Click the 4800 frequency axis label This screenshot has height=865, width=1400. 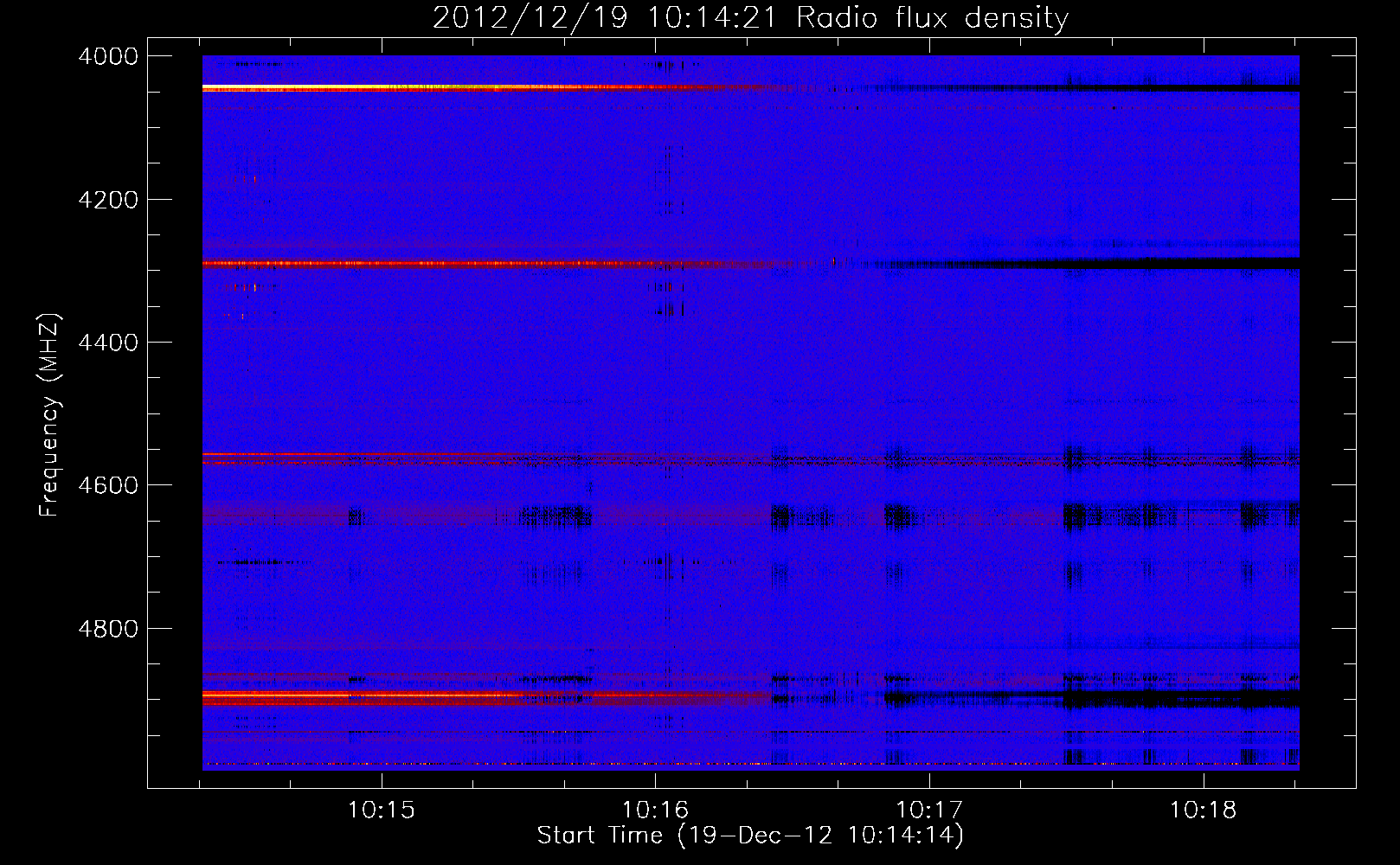click(x=107, y=628)
